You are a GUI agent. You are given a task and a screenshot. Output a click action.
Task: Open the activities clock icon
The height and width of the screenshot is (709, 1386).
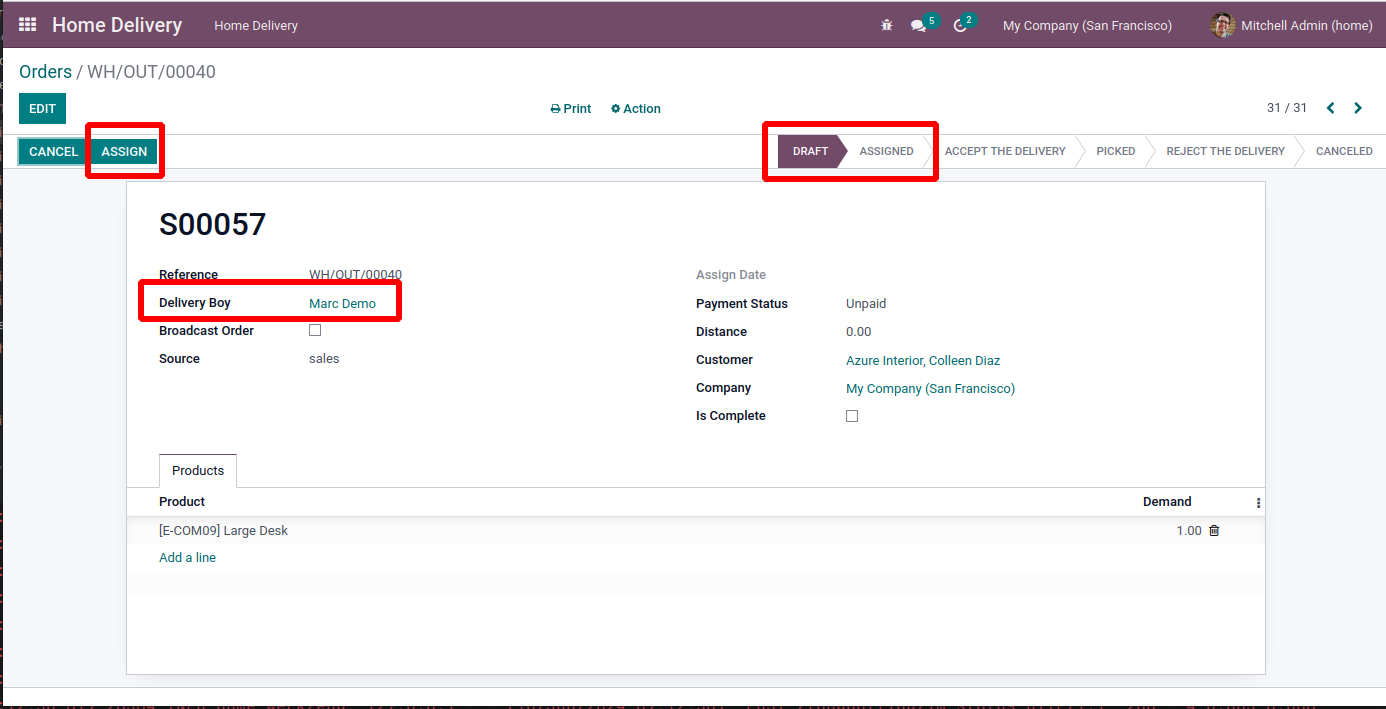click(960, 25)
